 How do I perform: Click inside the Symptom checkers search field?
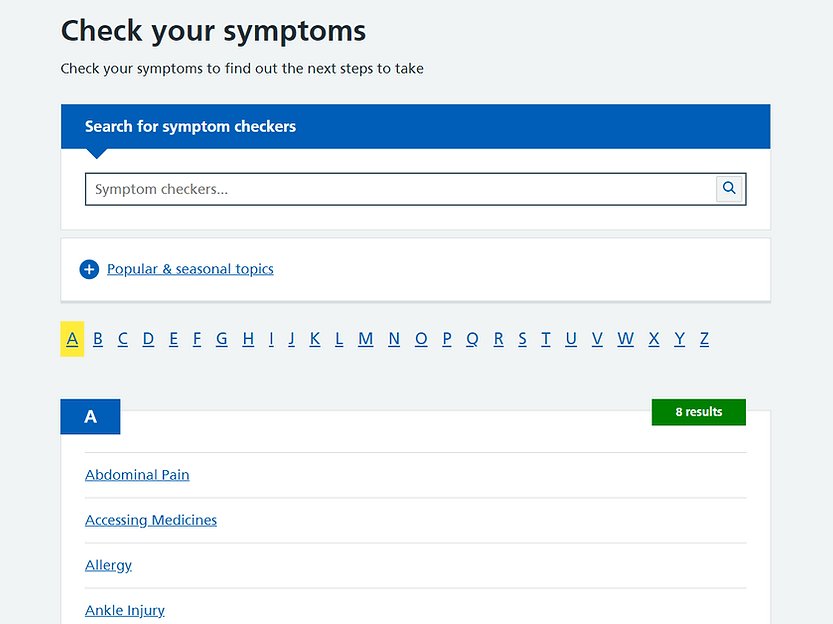pyautogui.click(x=400, y=189)
